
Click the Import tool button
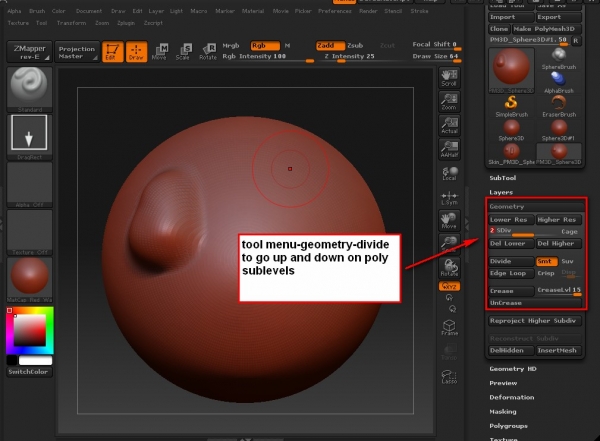[x=511, y=17]
